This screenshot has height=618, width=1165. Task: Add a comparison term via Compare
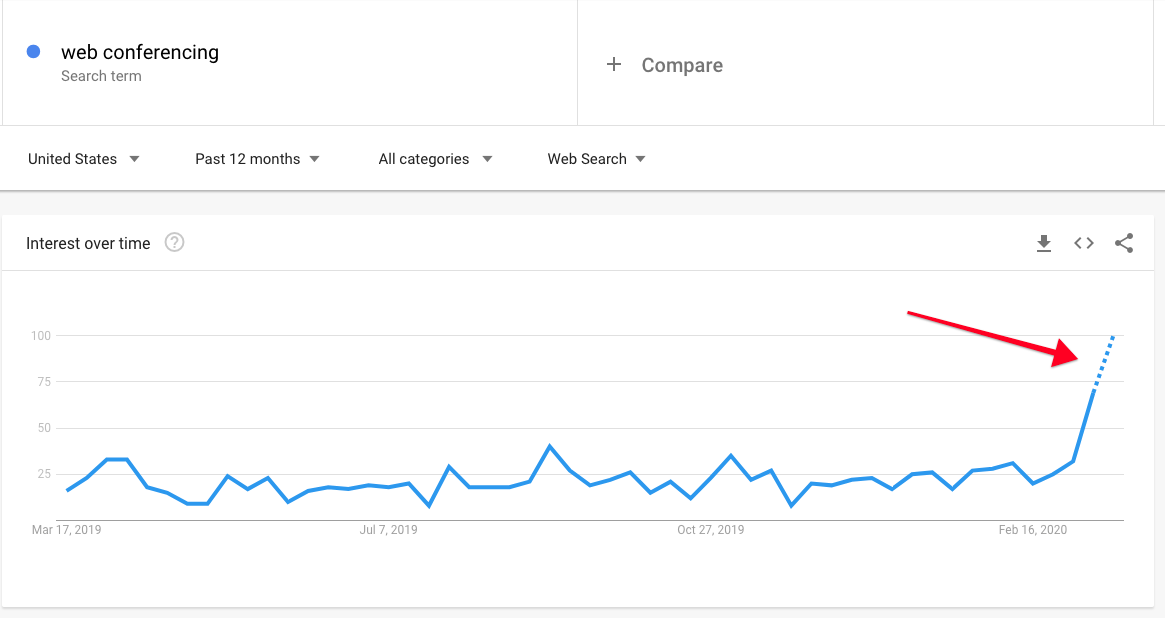tap(682, 65)
